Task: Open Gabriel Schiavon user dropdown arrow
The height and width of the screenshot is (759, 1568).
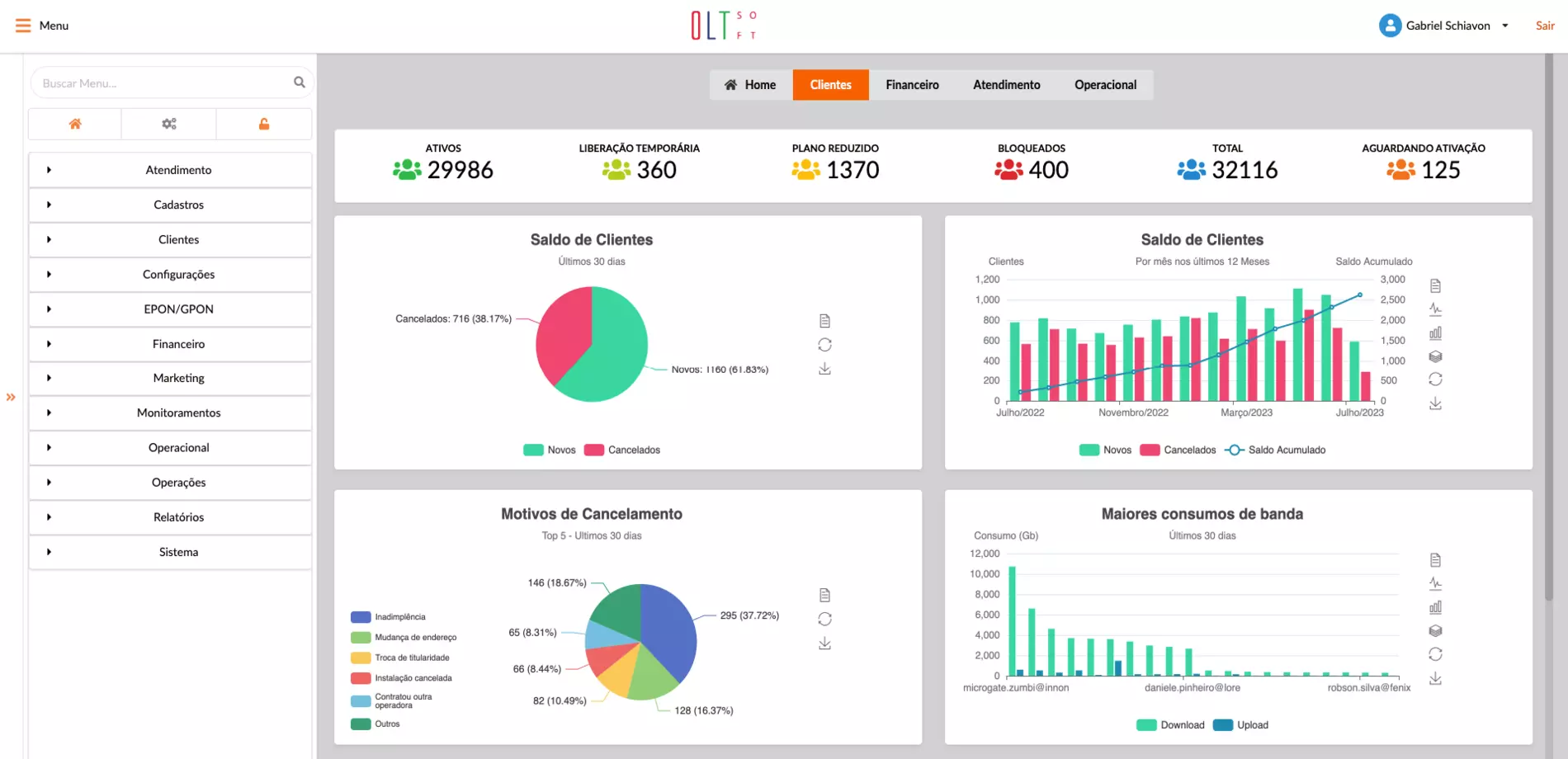Action: click(1505, 26)
